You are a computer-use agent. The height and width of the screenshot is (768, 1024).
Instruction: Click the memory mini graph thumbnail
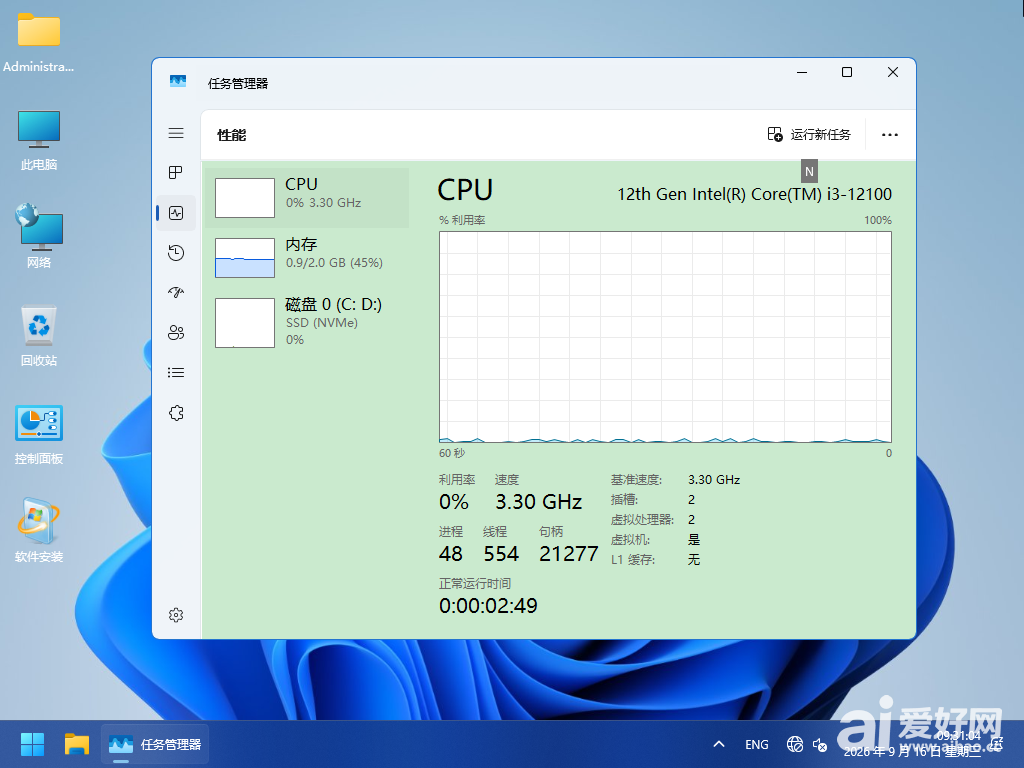[245, 258]
